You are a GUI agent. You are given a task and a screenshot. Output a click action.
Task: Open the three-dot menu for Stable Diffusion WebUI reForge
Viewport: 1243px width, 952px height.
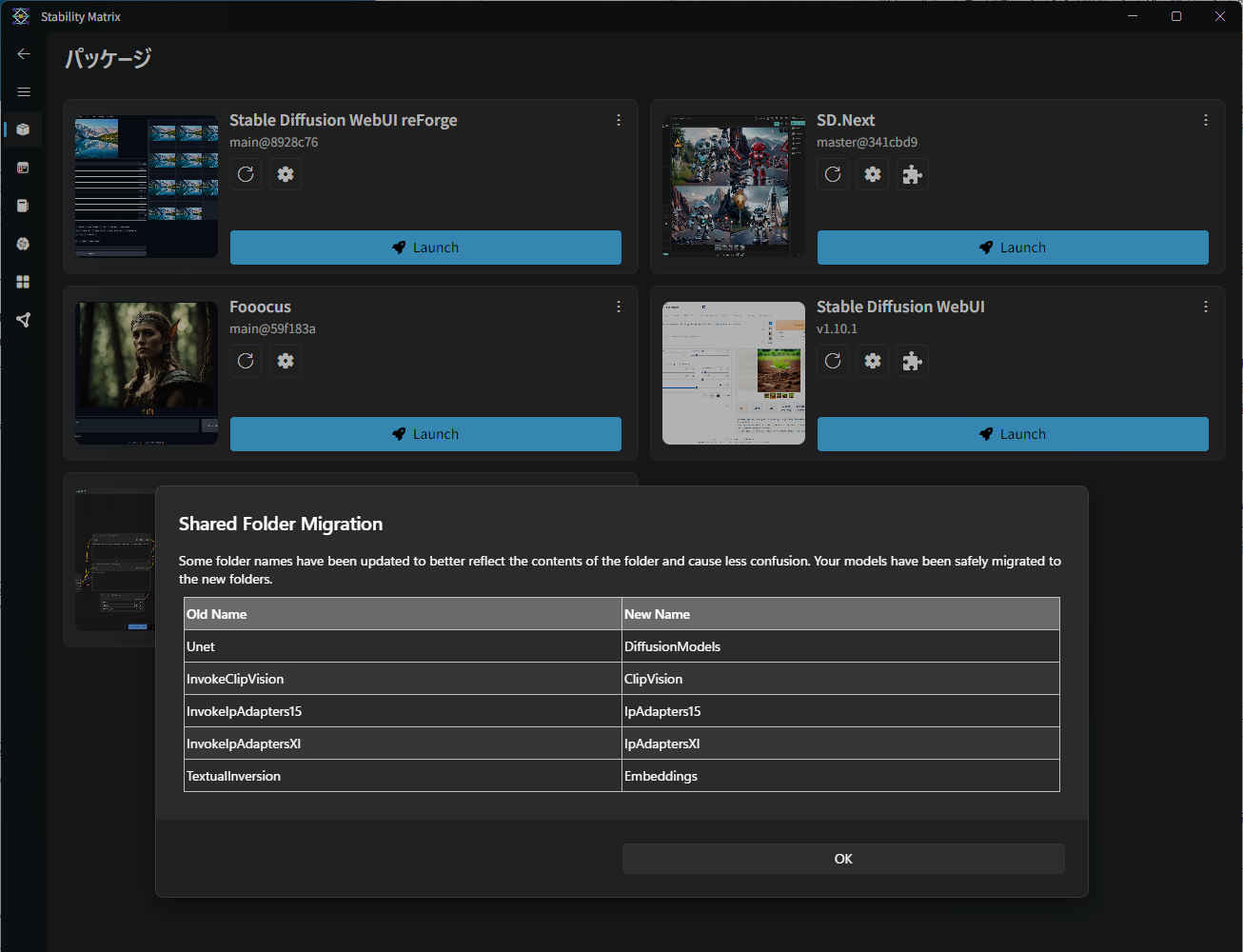tap(619, 120)
